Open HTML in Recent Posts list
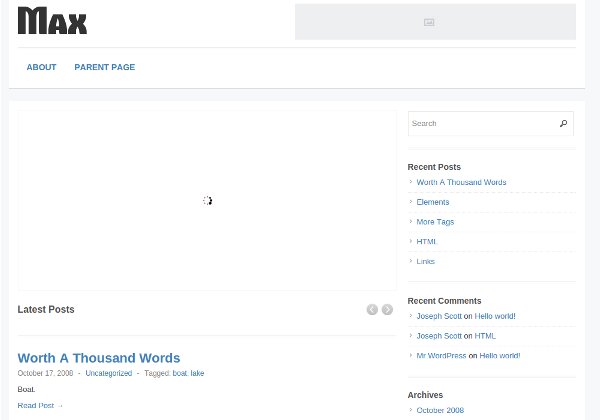Image resolution: width=600 pixels, height=420 pixels. (x=427, y=241)
